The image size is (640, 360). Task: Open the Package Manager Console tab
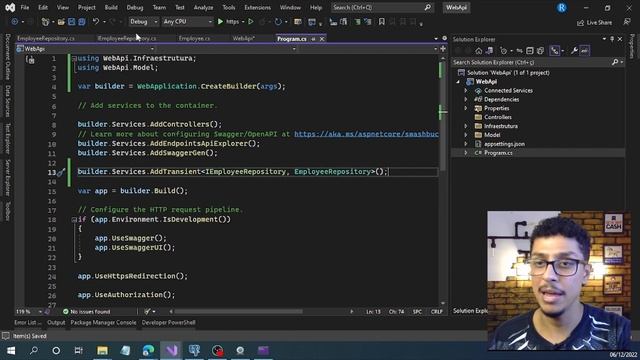103,322
